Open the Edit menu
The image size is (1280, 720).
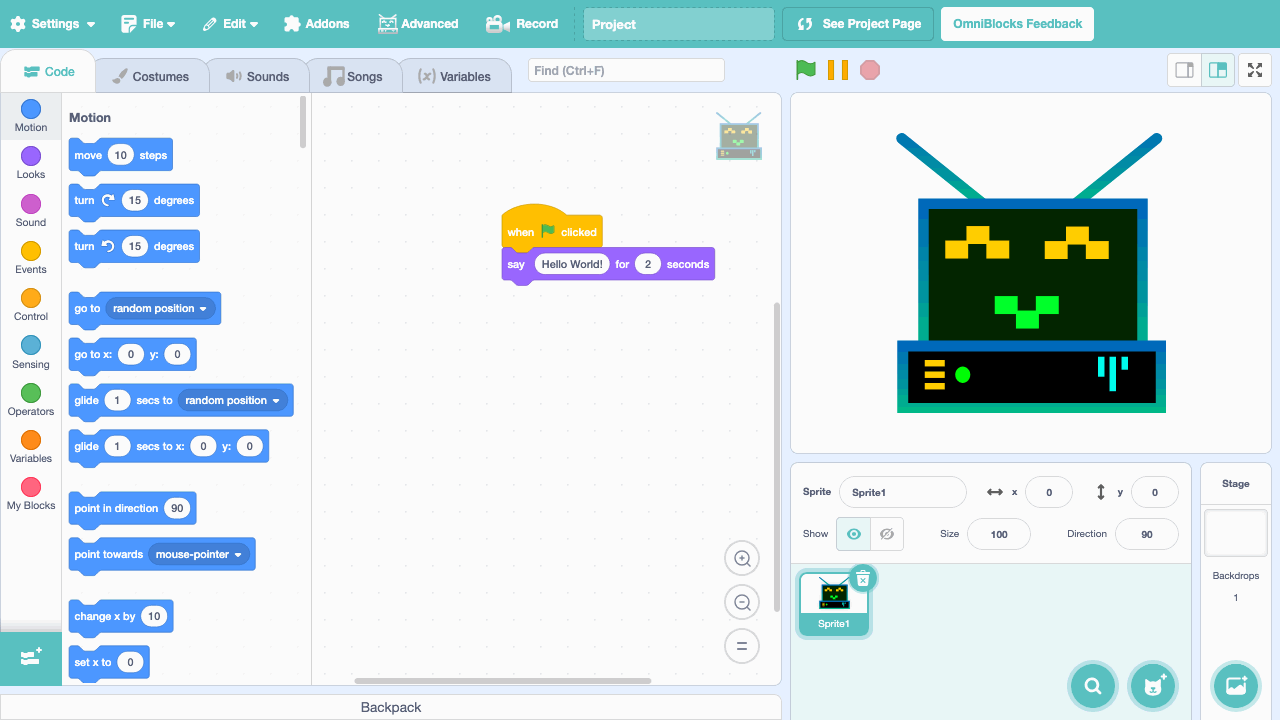(x=230, y=24)
